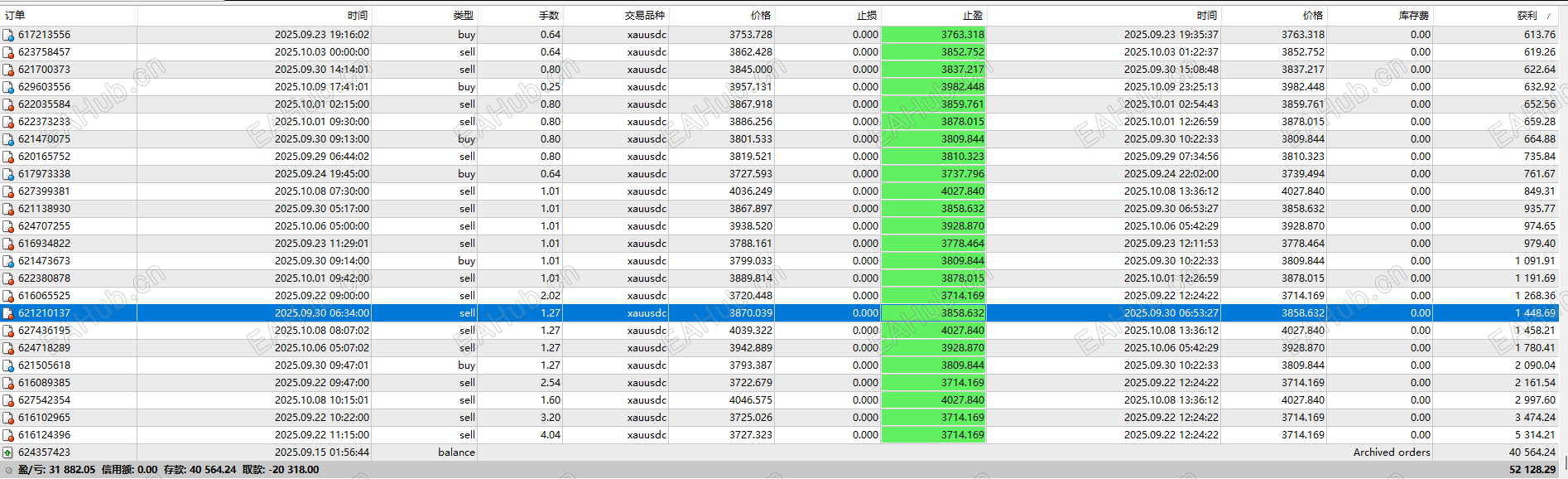
Task: Click the sell-order icon for 622035584
Action: [x=8, y=104]
